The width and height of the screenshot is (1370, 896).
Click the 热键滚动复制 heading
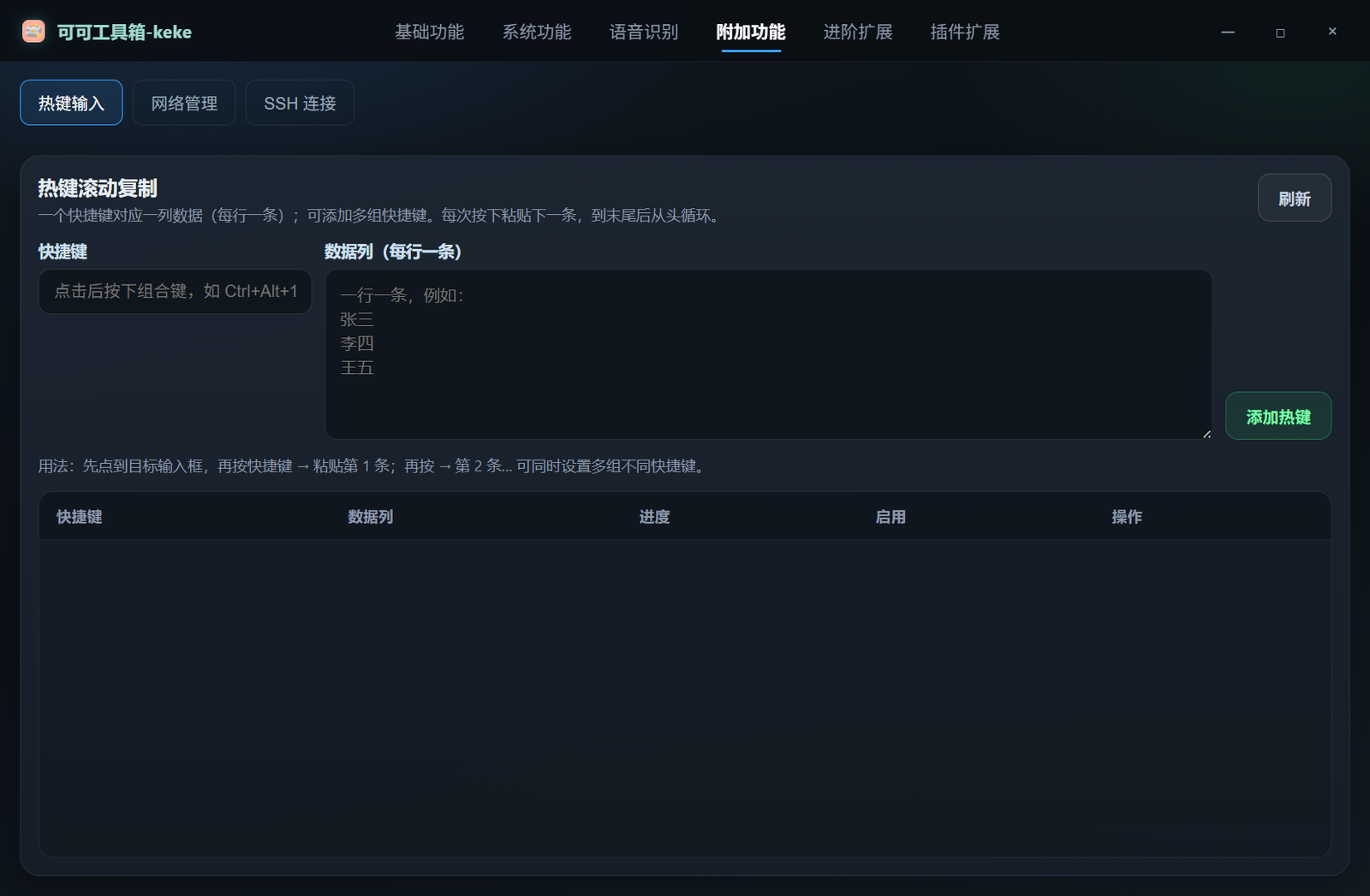(98, 188)
